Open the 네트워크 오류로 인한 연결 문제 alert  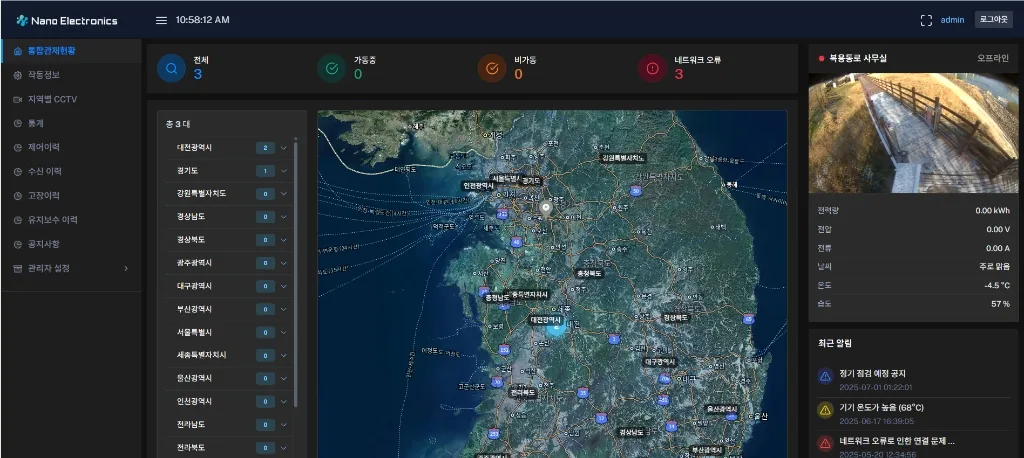click(x=913, y=447)
